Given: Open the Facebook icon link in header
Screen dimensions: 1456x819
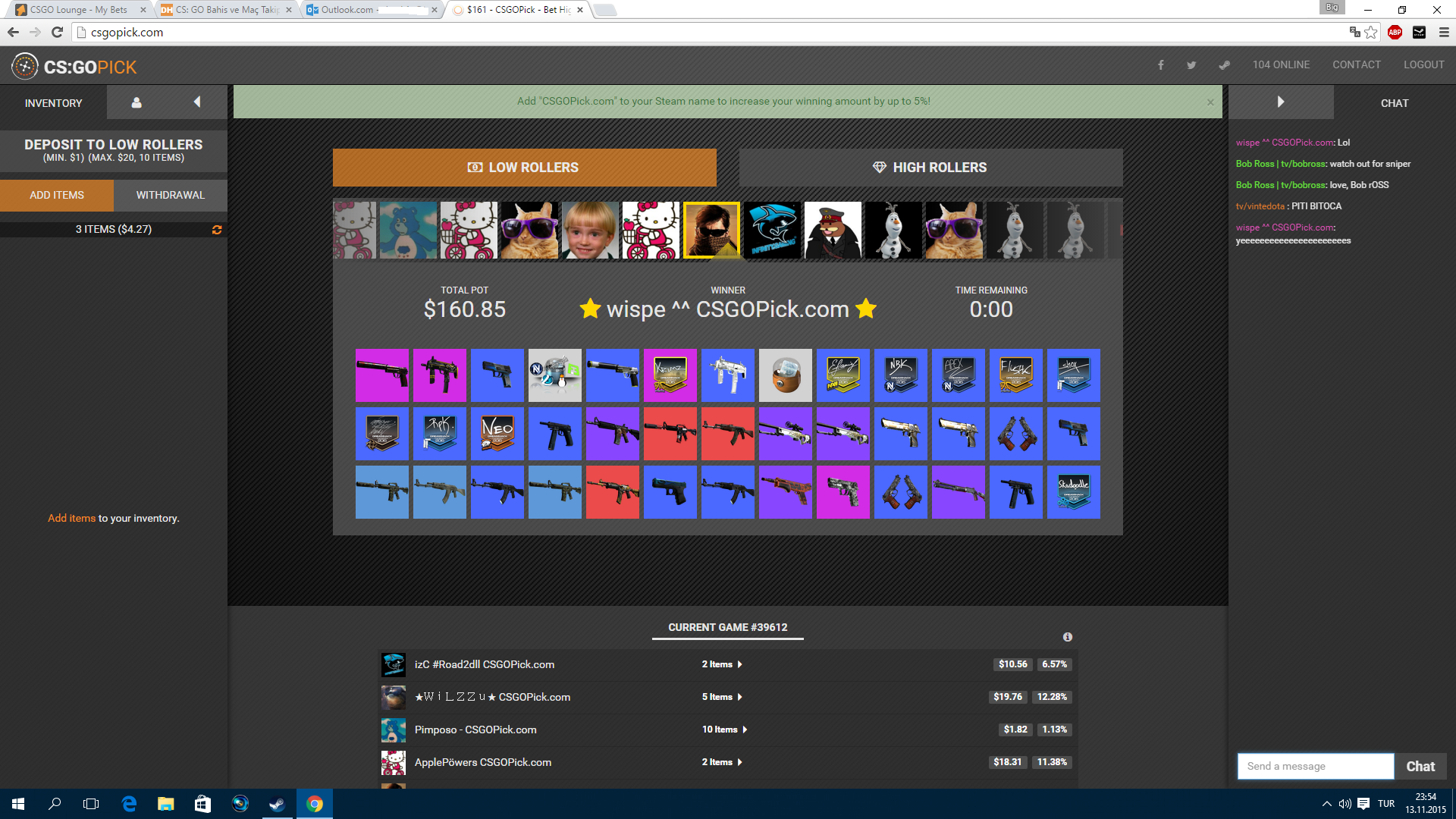Looking at the screenshot, I should 1160,65.
